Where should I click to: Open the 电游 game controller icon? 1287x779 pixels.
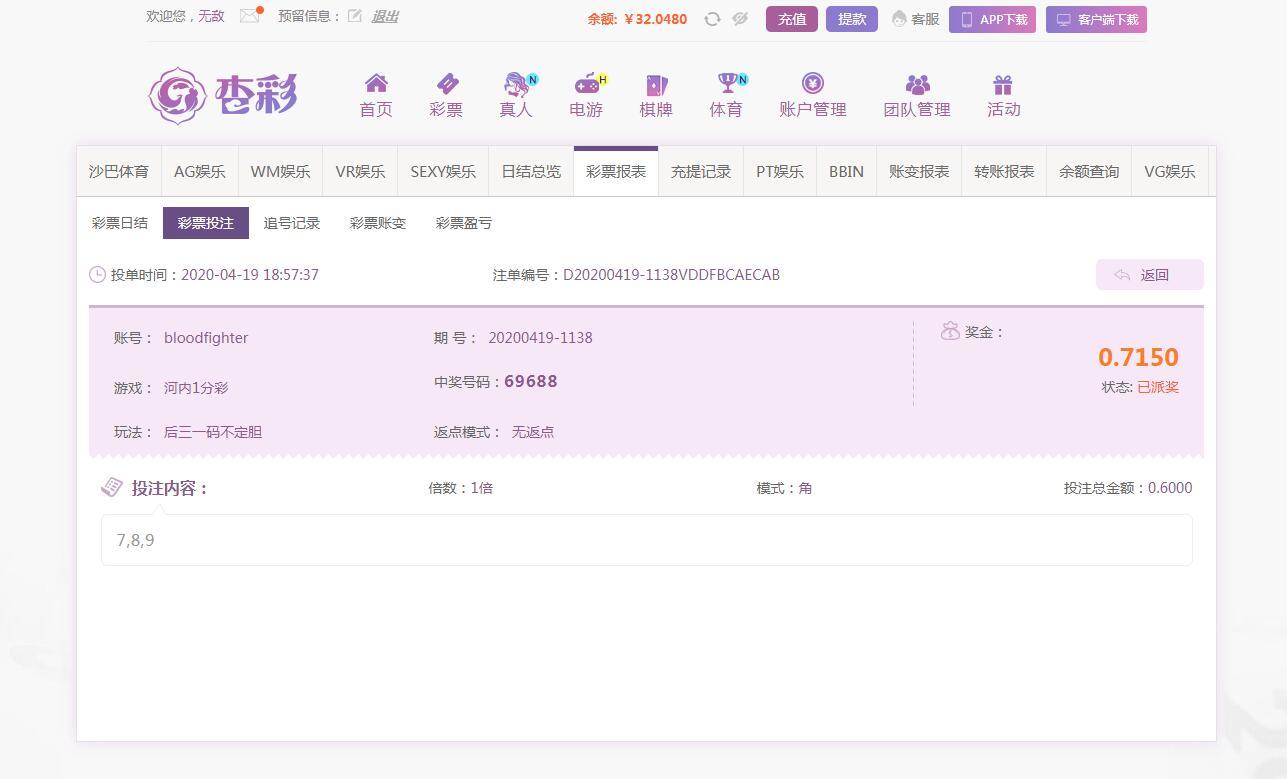click(586, 85)
